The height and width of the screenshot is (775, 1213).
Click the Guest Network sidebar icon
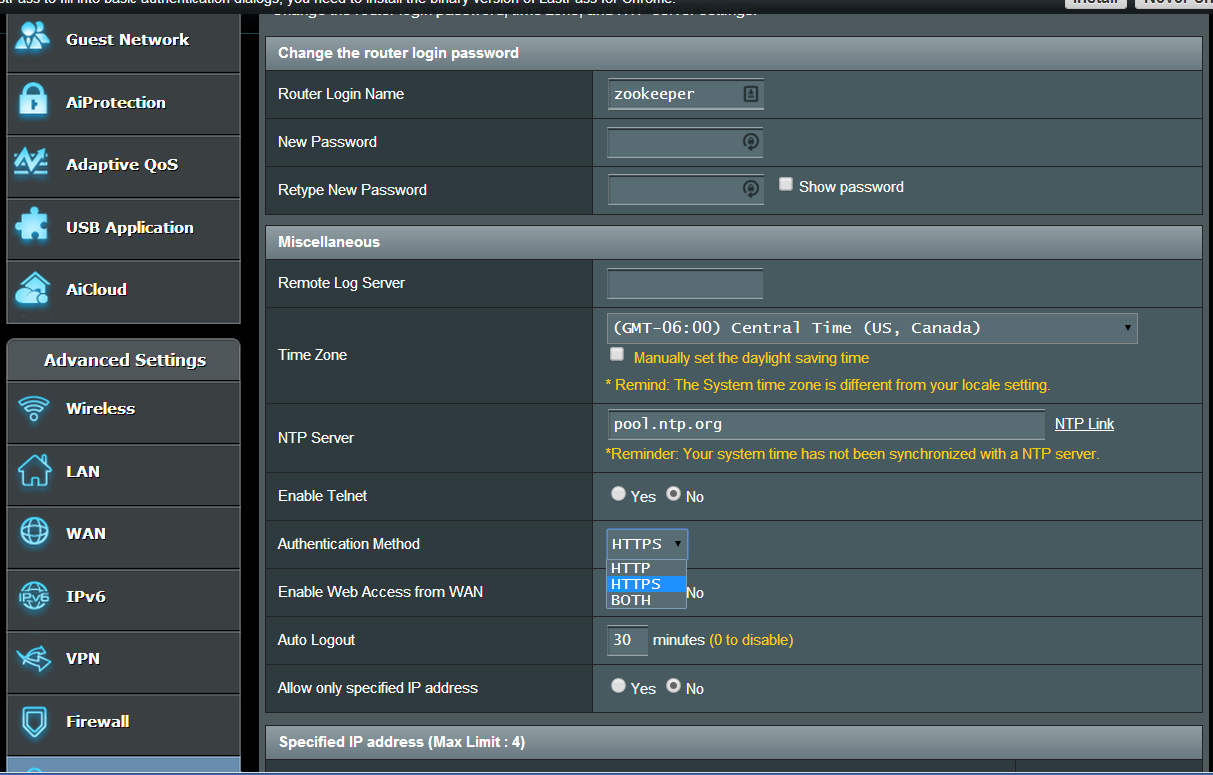pos(33,39)
